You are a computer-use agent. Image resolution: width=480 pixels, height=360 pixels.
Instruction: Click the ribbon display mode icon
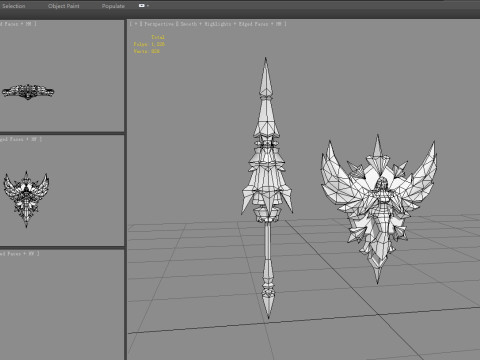(x=142, y=6)
